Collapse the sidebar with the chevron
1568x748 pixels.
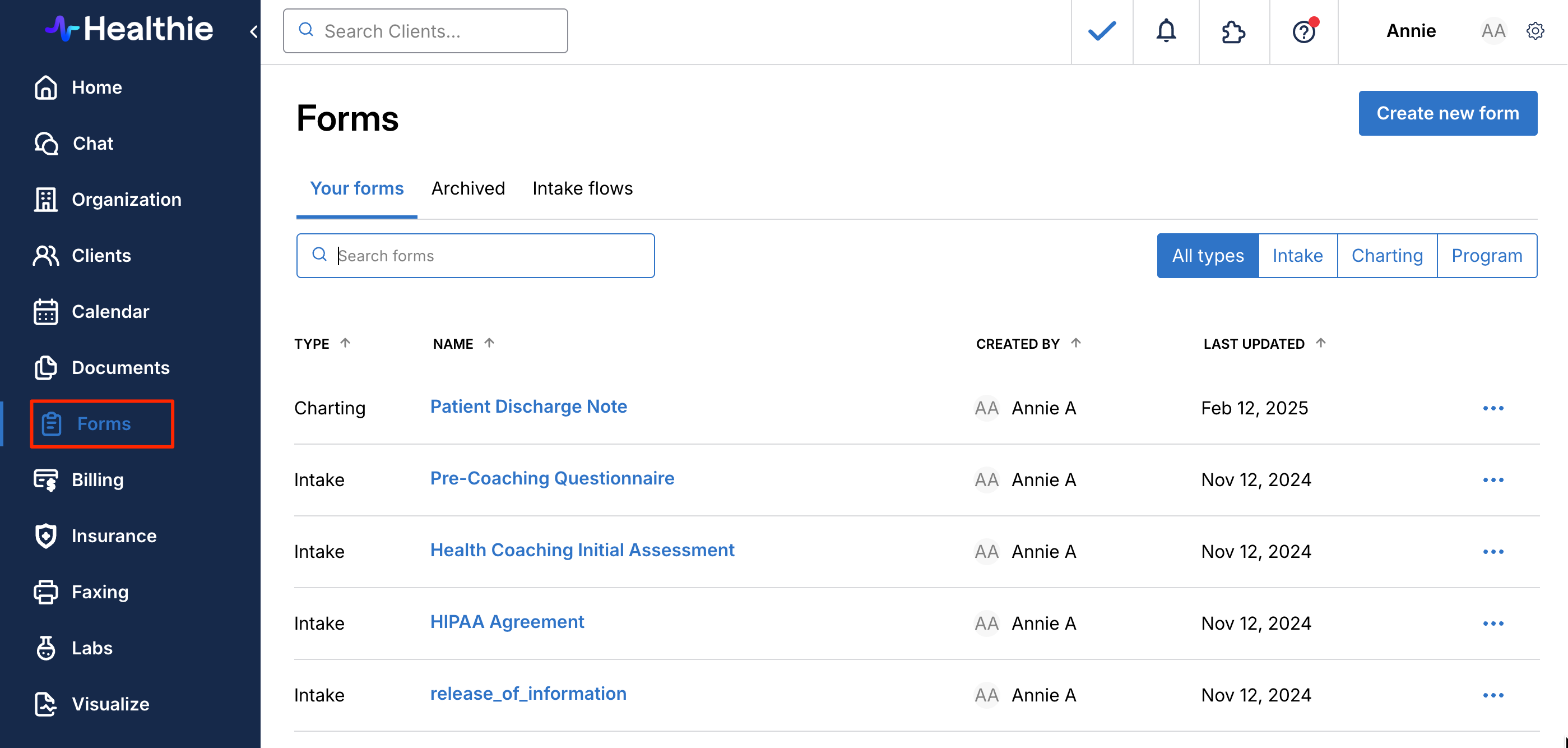[254, 31]
